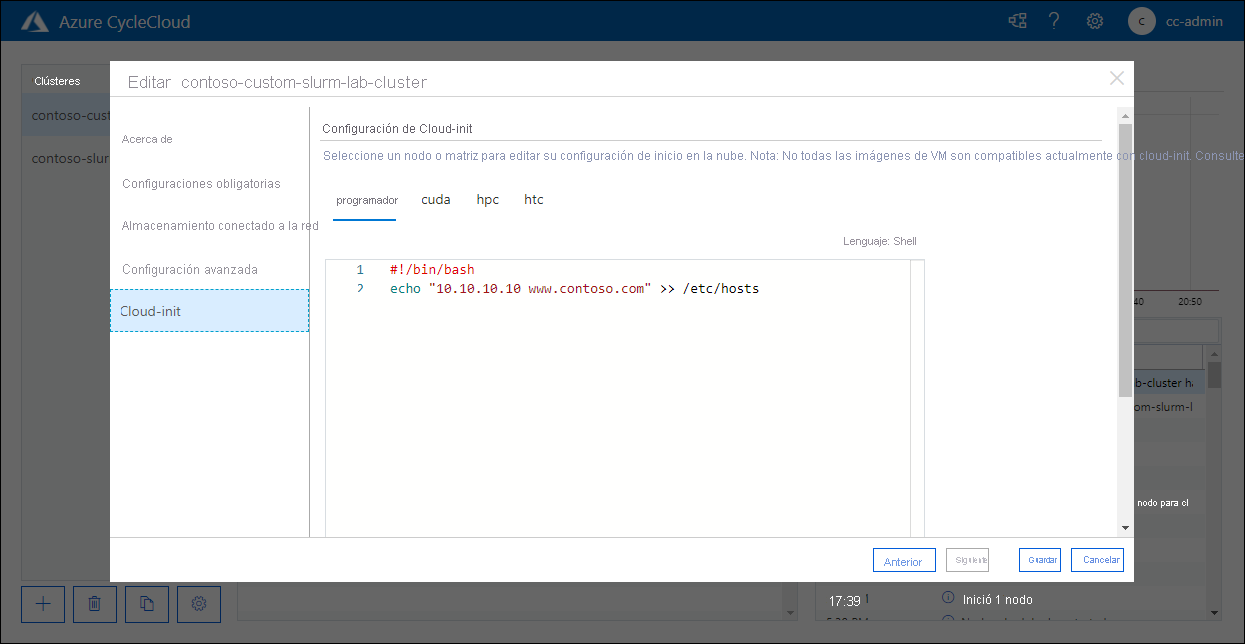
Task: Open the cluster topology icon in the top bar
Action: (x=1017, y=20)
